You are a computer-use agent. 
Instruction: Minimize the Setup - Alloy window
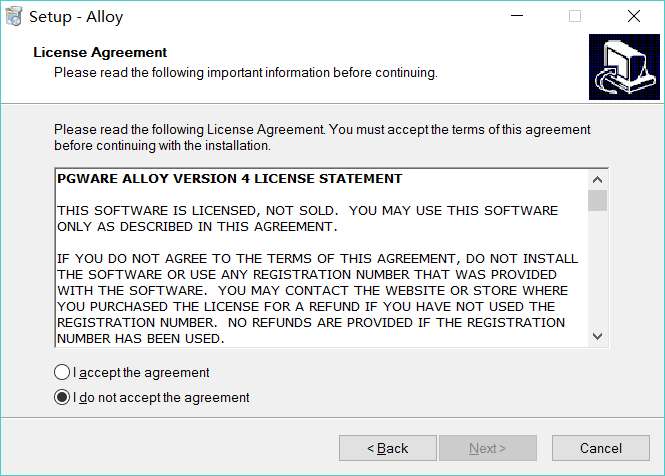(x=517, y=16)
